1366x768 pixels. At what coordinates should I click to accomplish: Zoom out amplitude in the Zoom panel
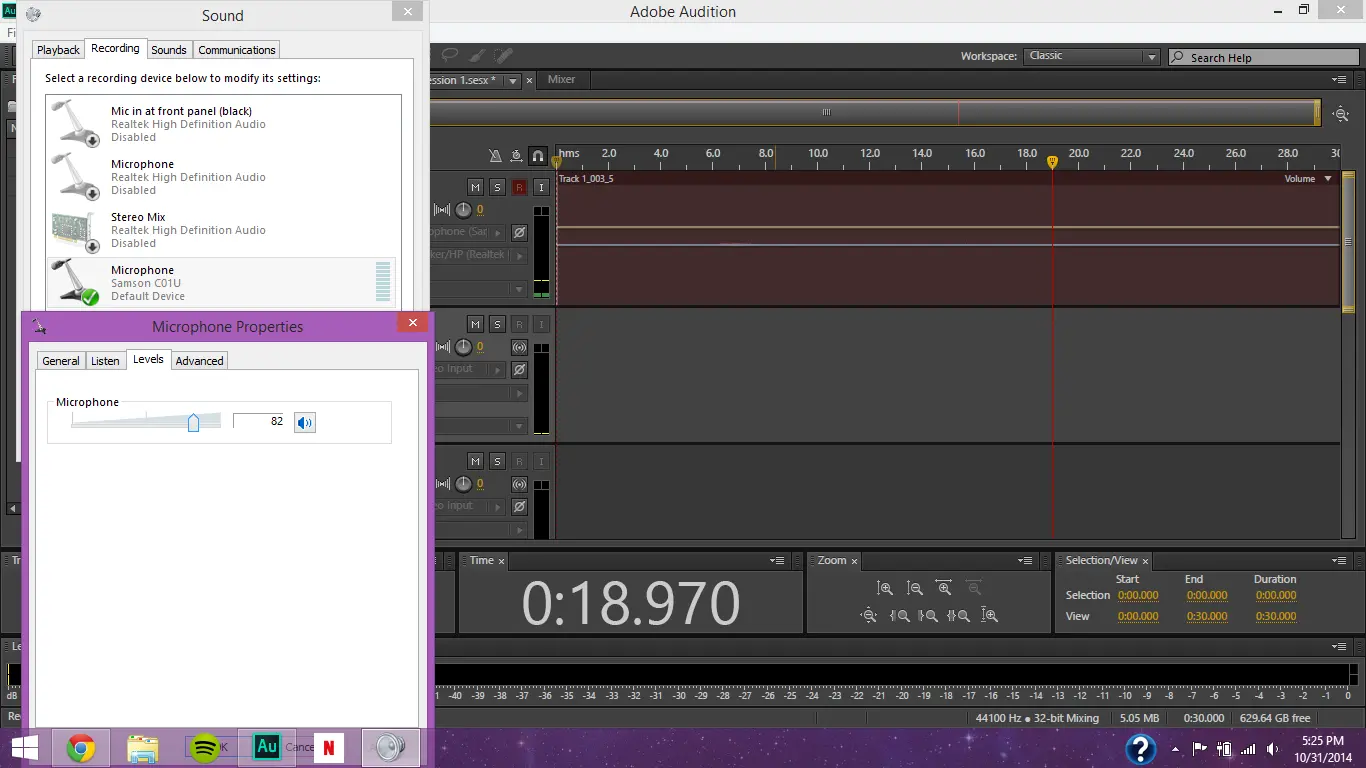point(914,589)
